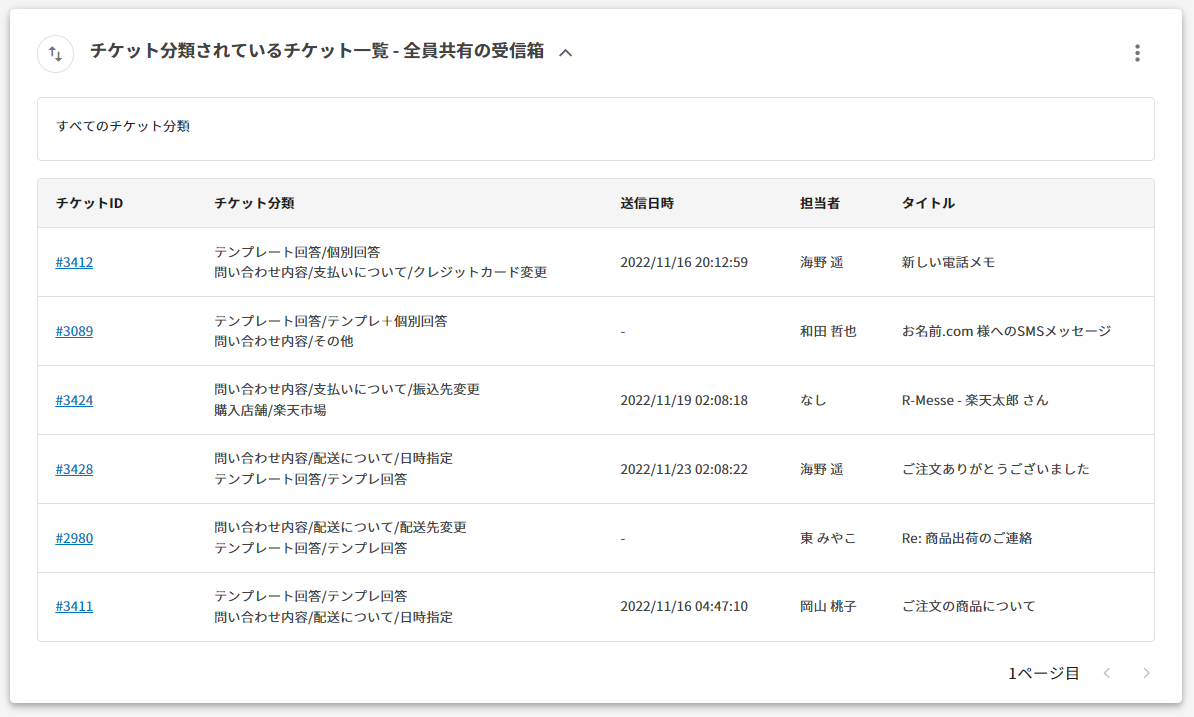Open the すべてのチケット分類 filter field
The height and width of the screenshot is (717, 1194).
tap(595, 128)
